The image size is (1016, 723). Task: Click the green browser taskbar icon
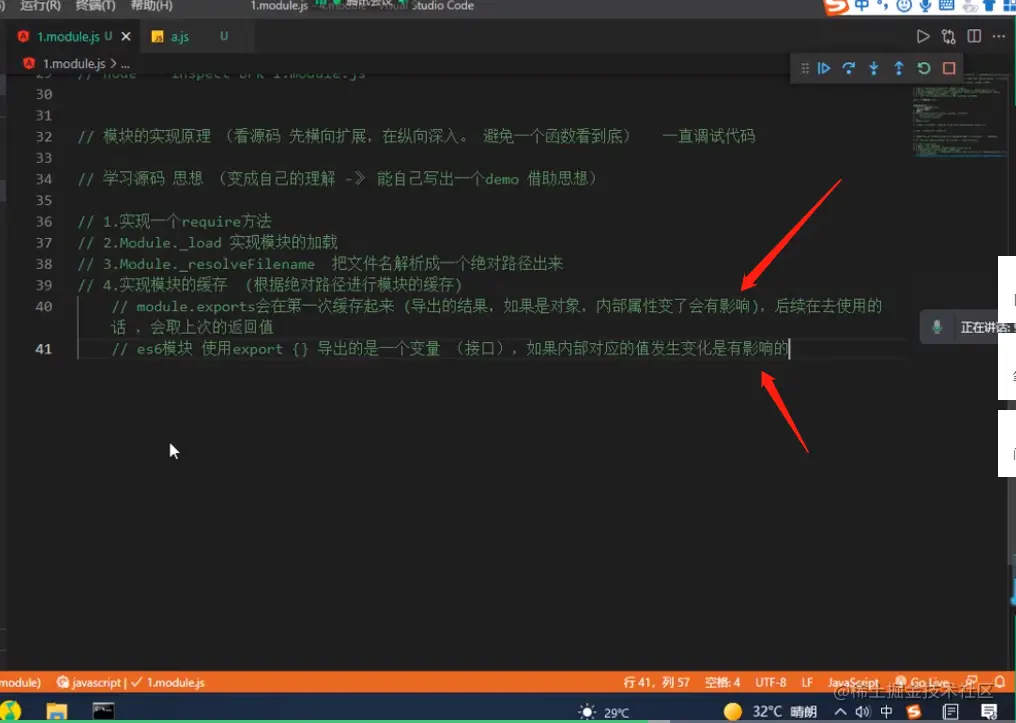coord(12,711)
